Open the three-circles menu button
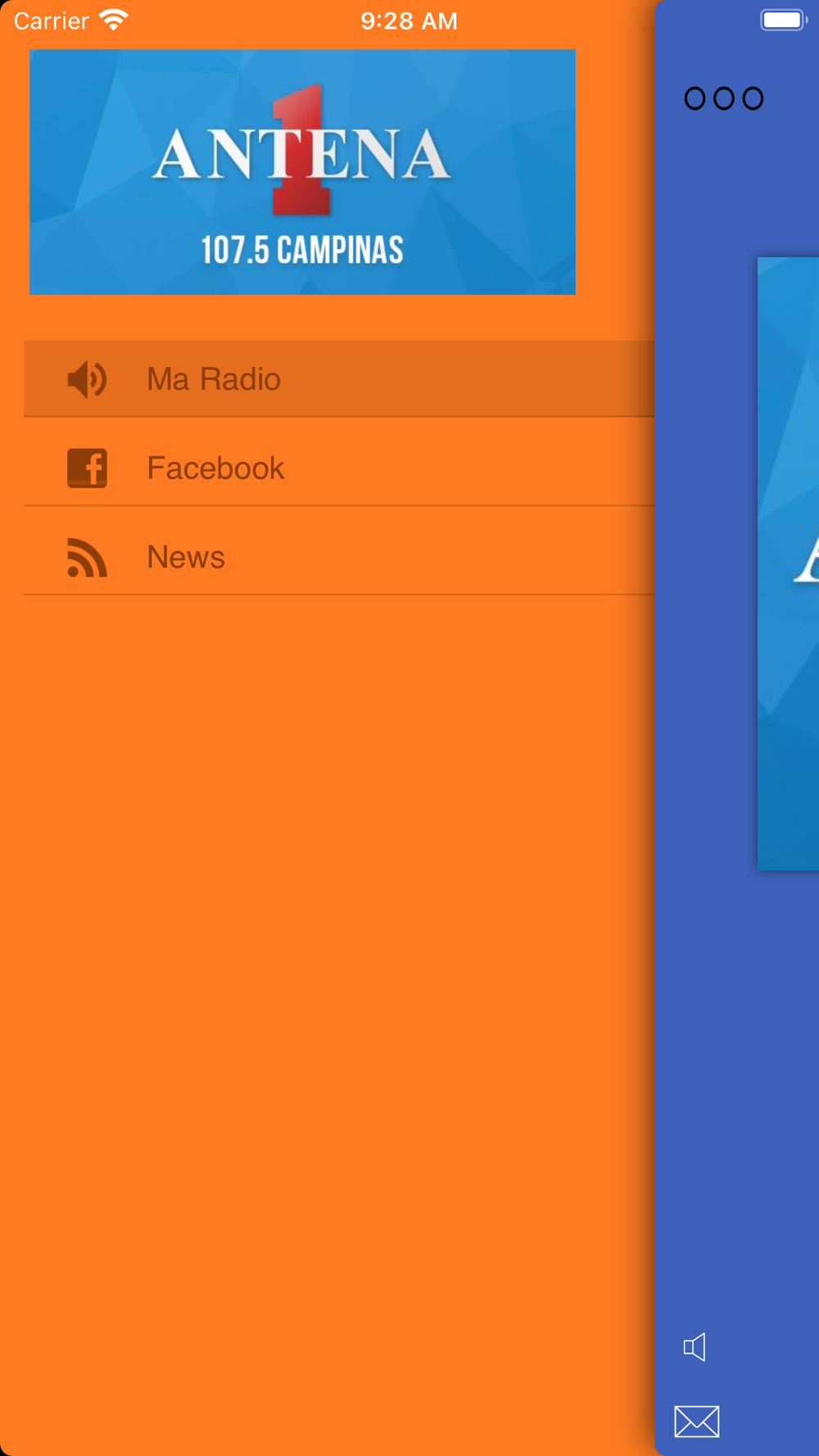The width and height of the screenshot is (819, 1456). (x=724, y=98)
